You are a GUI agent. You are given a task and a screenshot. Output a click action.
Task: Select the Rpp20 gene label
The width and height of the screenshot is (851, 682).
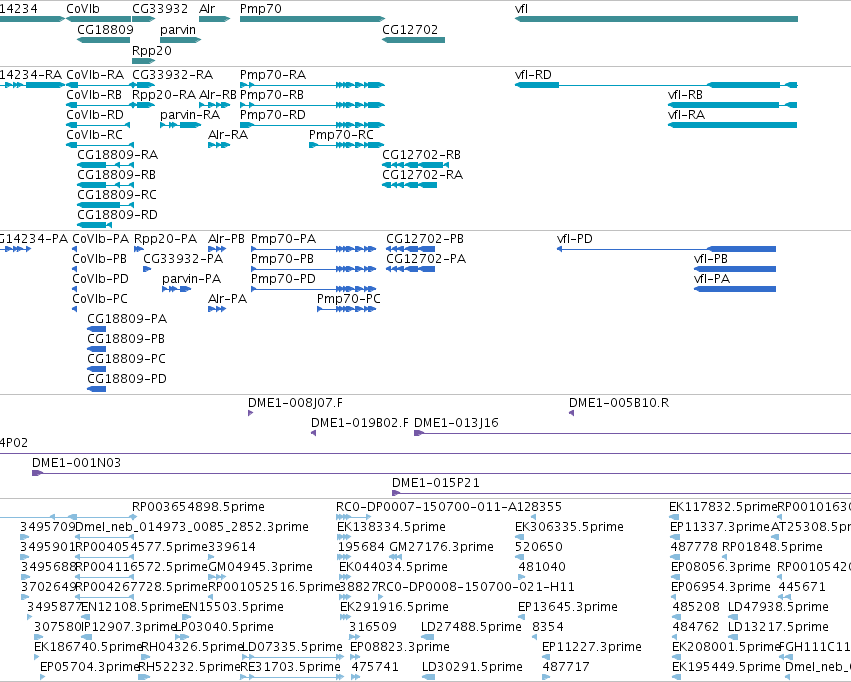[x=152, y=50]
